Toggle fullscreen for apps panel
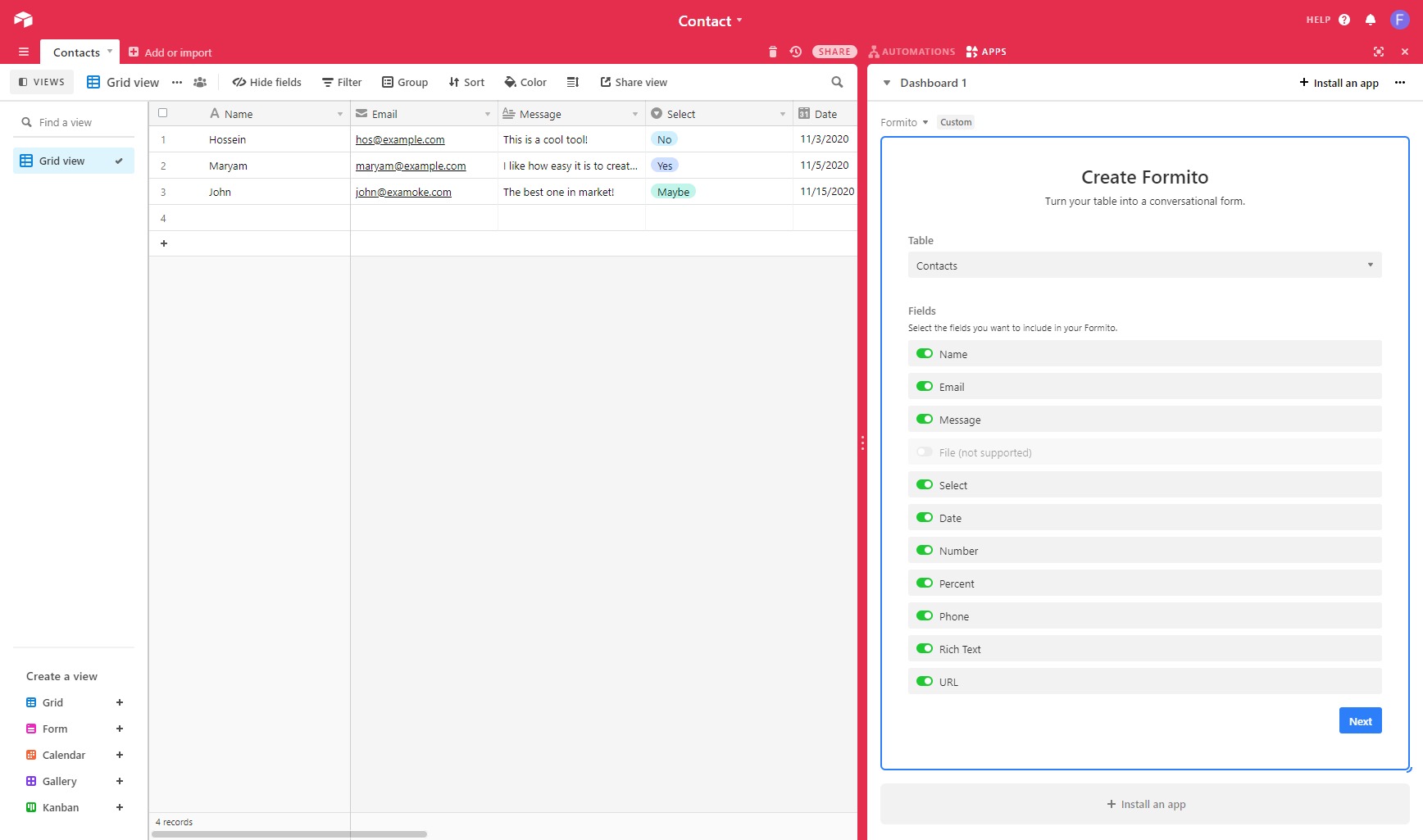 [1379, 52]
